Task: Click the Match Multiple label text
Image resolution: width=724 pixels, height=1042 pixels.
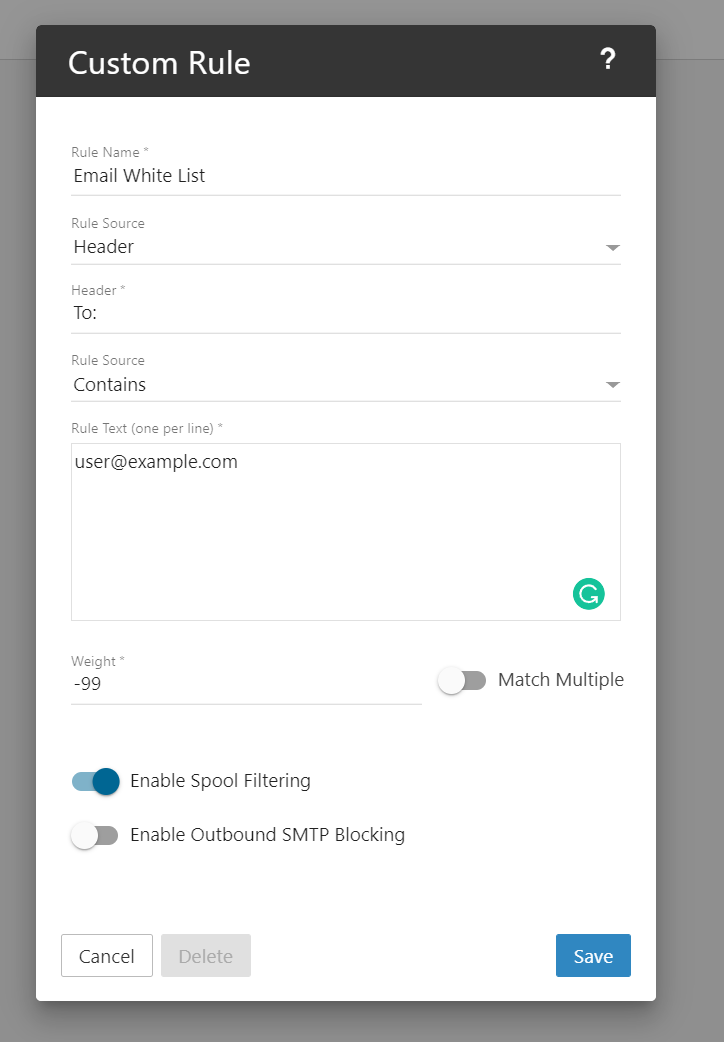Action: pos(560,680)
